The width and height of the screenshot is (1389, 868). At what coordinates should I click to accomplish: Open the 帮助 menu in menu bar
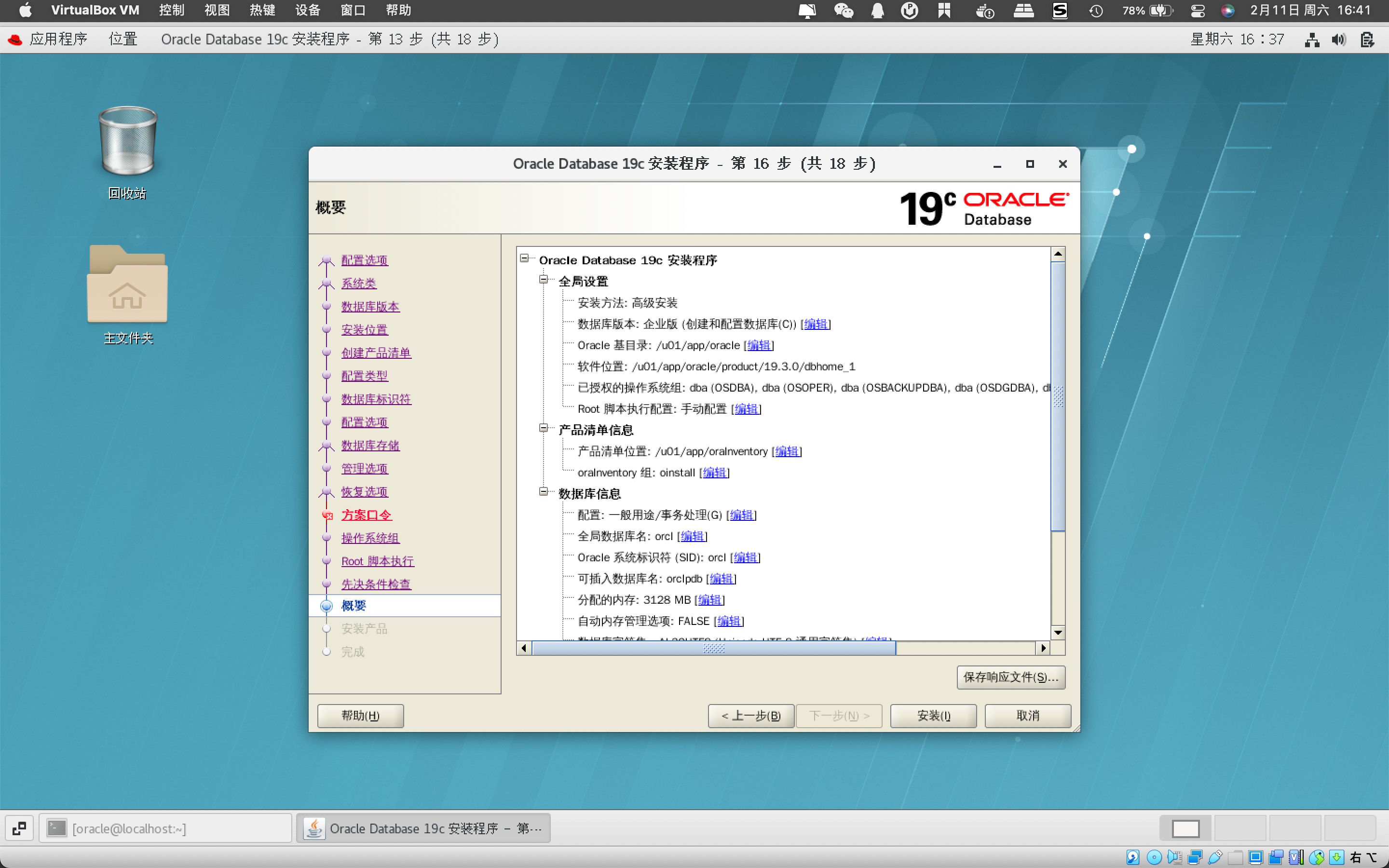click(398, 10)
